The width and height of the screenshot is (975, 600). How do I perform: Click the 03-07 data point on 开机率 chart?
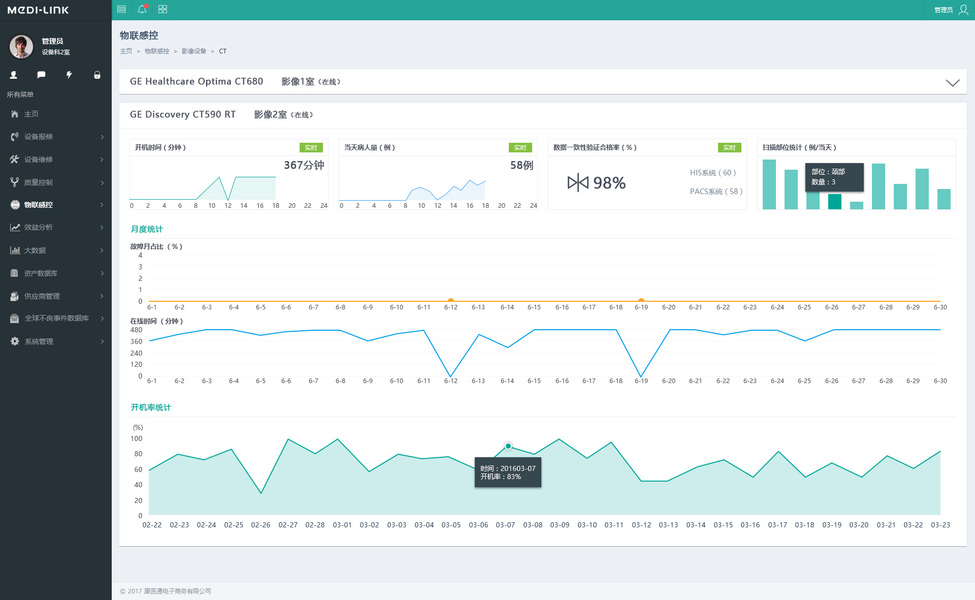(508, 446)
